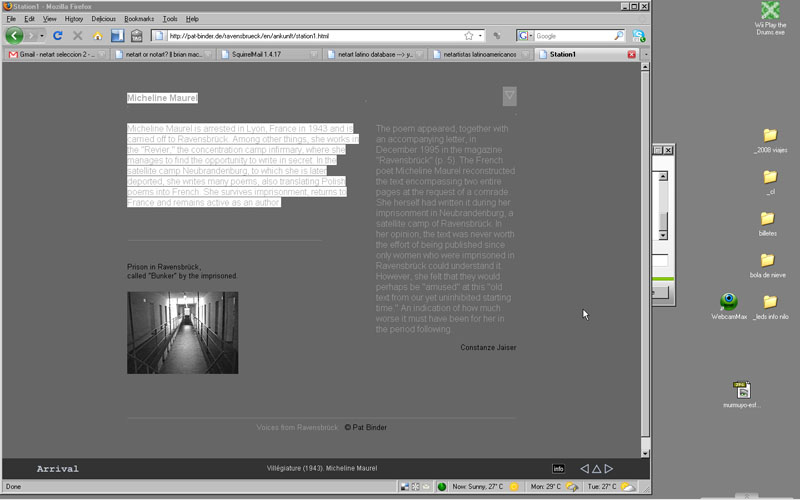Click the search magnifier icon
This screenshot has width=800, height=500.
[x=618, y=36]
